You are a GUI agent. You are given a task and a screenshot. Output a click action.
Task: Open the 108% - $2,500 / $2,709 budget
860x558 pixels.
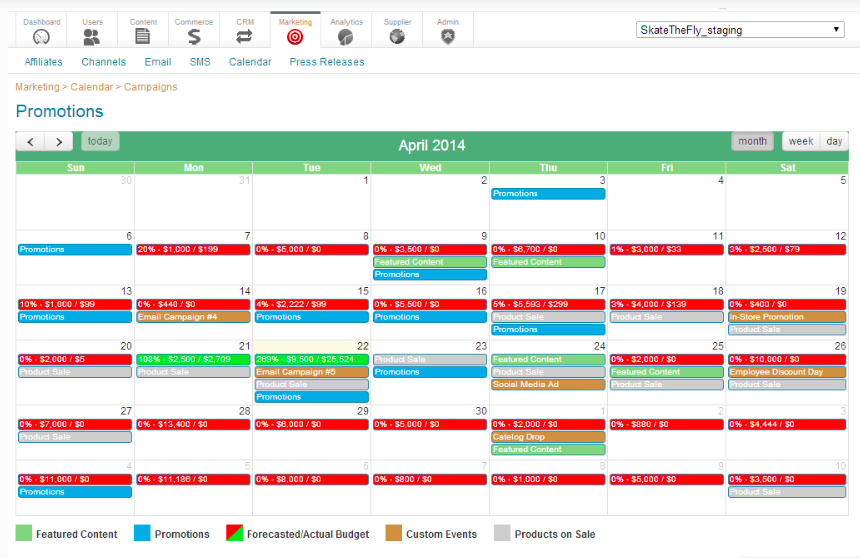(193, 359)
